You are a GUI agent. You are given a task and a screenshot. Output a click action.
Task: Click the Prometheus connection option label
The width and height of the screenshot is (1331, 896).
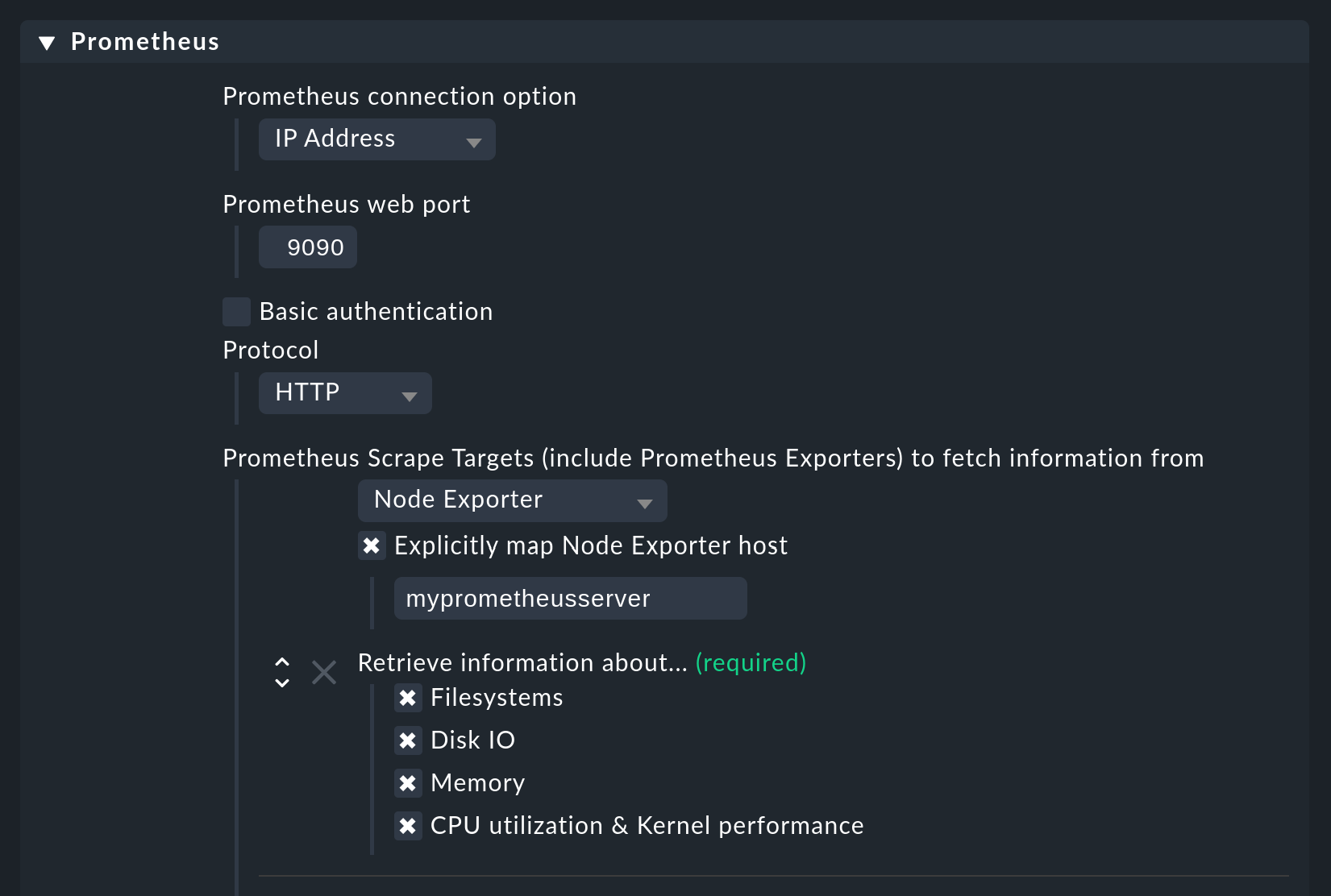point(400,97)
